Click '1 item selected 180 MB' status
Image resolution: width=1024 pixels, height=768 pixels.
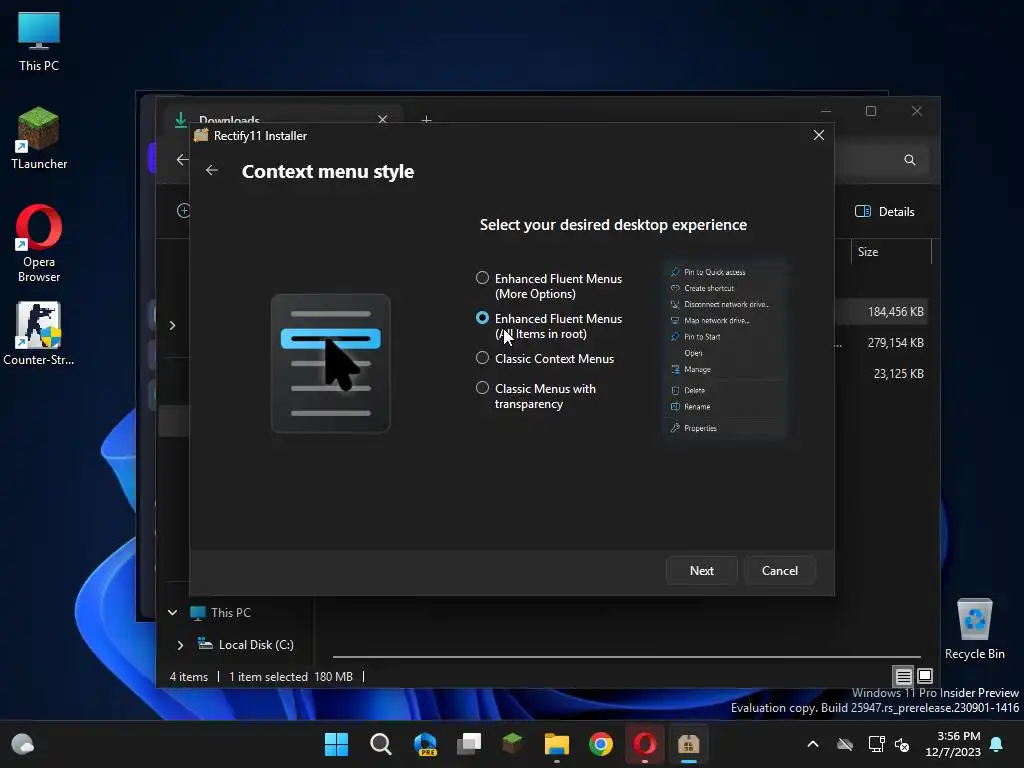point(291,677)
